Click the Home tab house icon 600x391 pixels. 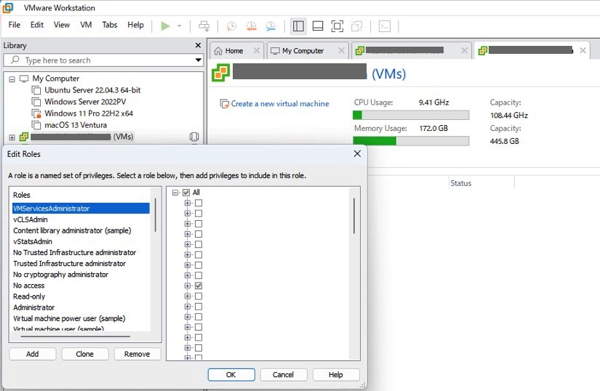[218, 51]
